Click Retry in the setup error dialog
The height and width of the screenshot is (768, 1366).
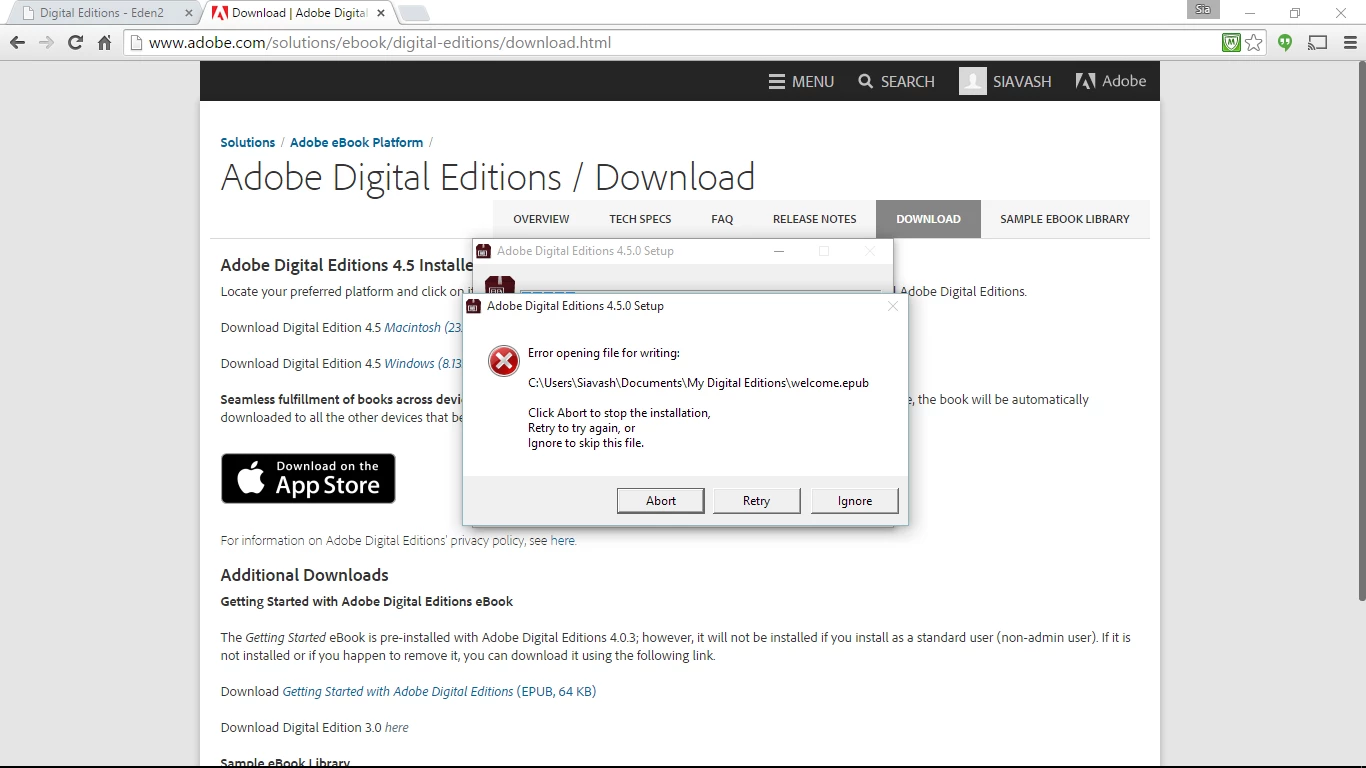[x=757, y=501]
